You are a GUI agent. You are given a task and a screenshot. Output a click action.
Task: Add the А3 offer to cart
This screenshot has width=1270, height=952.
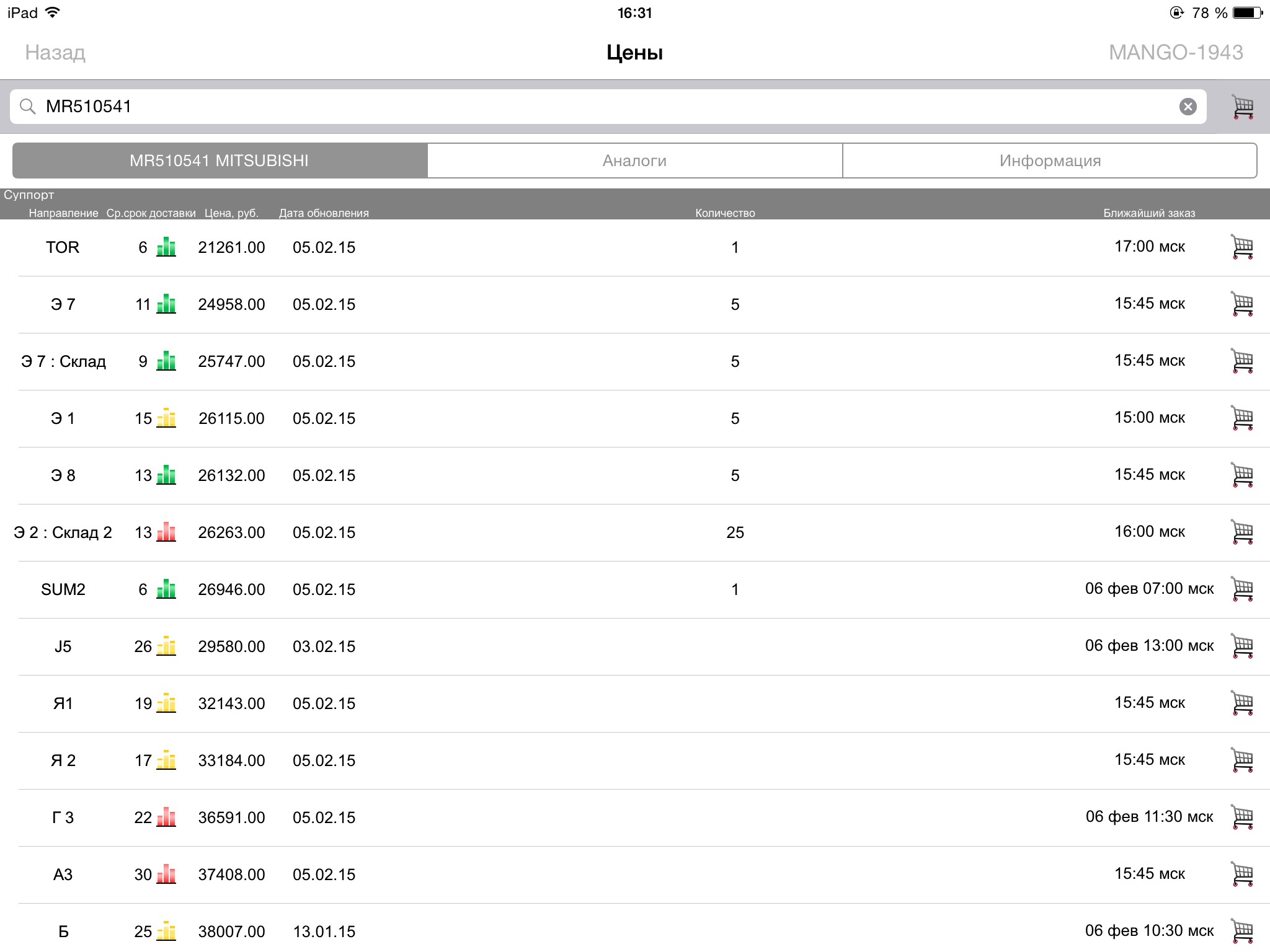point(1241,874)
